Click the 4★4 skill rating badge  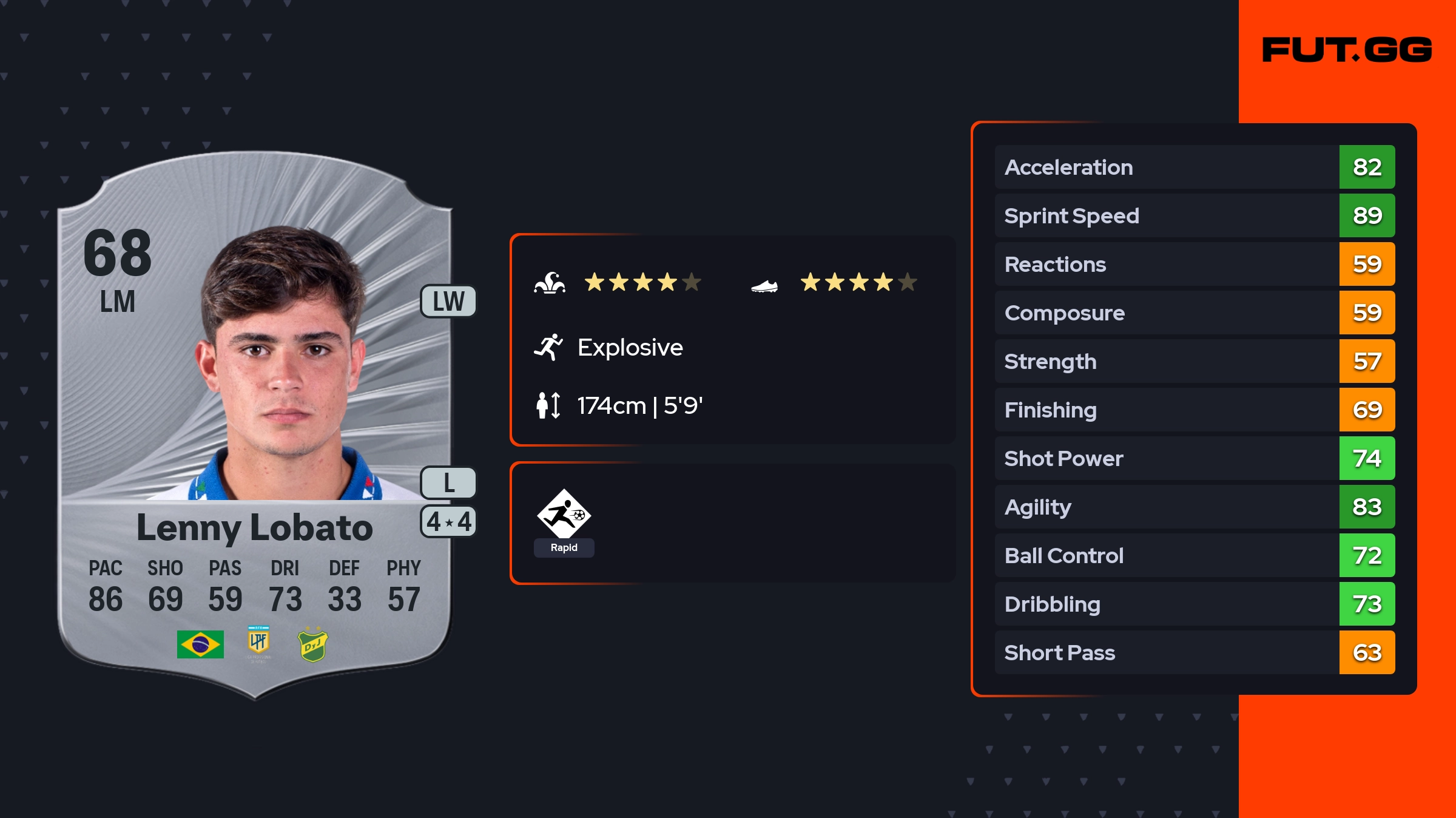coord(448,522)
